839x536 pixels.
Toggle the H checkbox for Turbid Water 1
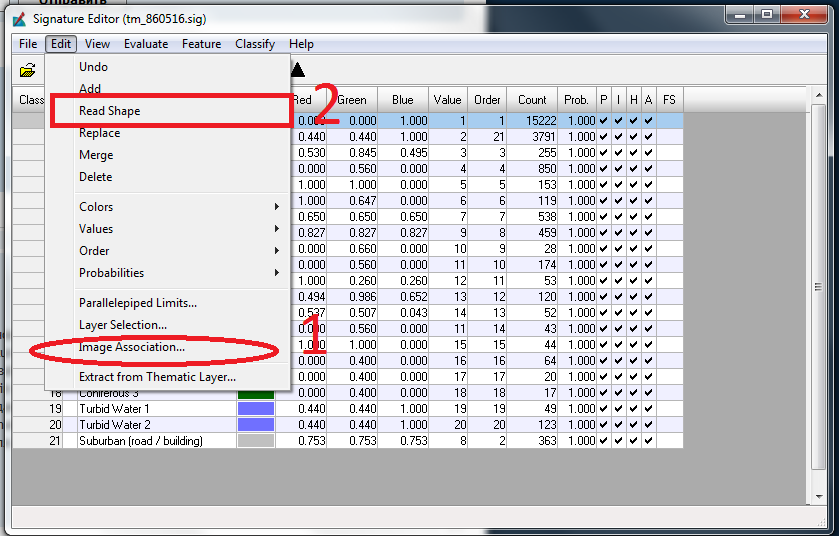tap(633, 409)
